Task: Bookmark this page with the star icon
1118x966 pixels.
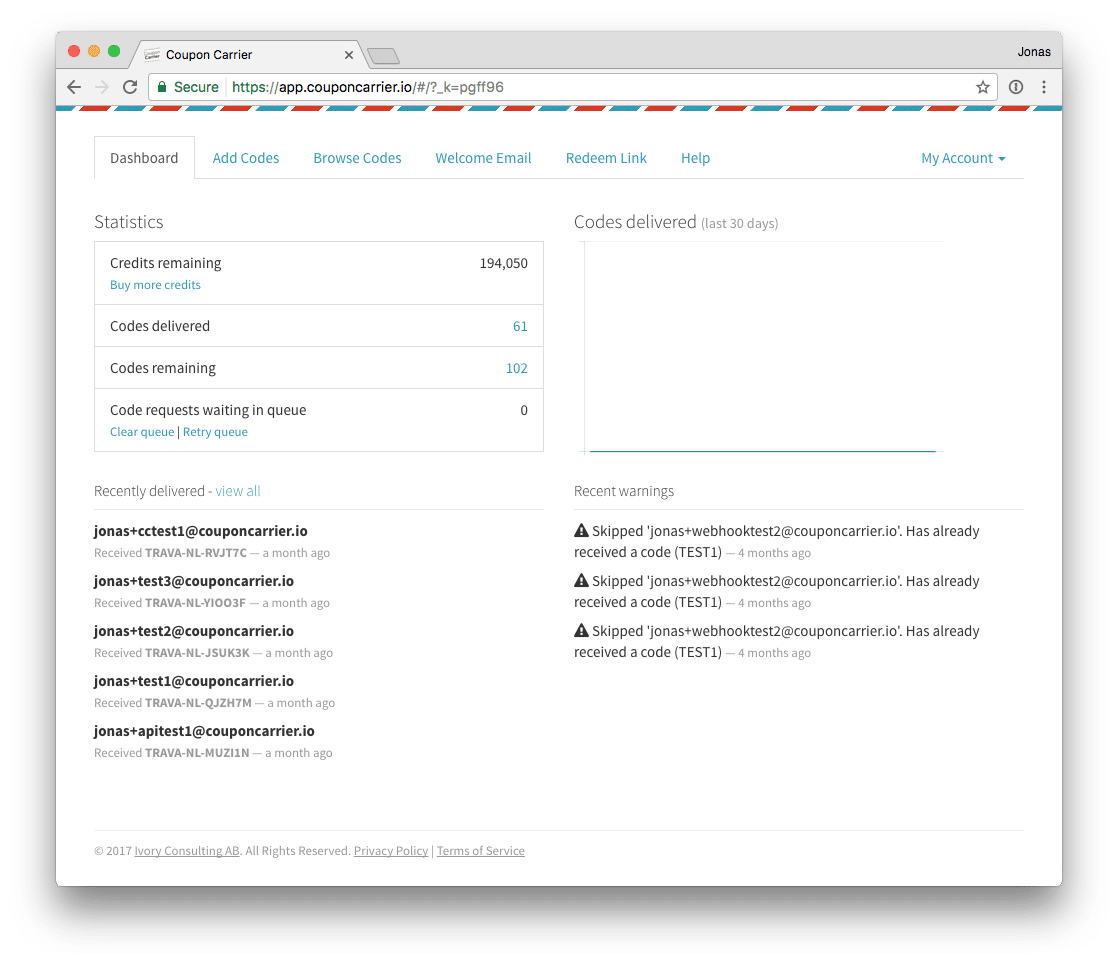Action: pyautogui.click(x=983, y=87)
